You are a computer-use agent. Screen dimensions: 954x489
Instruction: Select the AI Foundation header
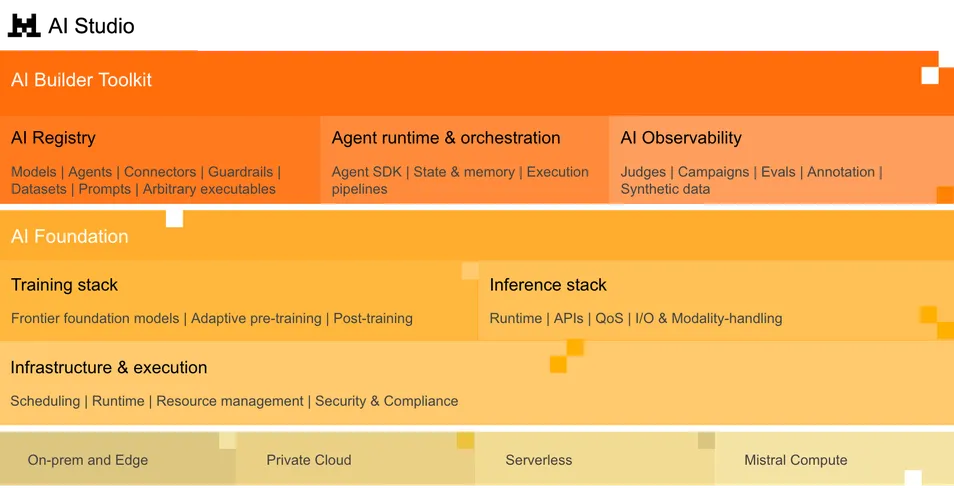coord(70,237)
